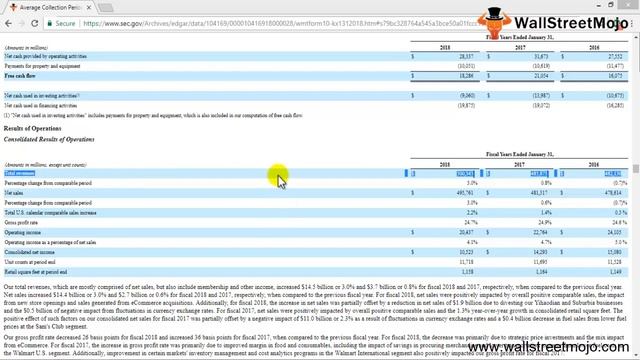This screenshot has height=360, width=640.
Task: Close the Average Collection Period tab
Action: (89, 7)
